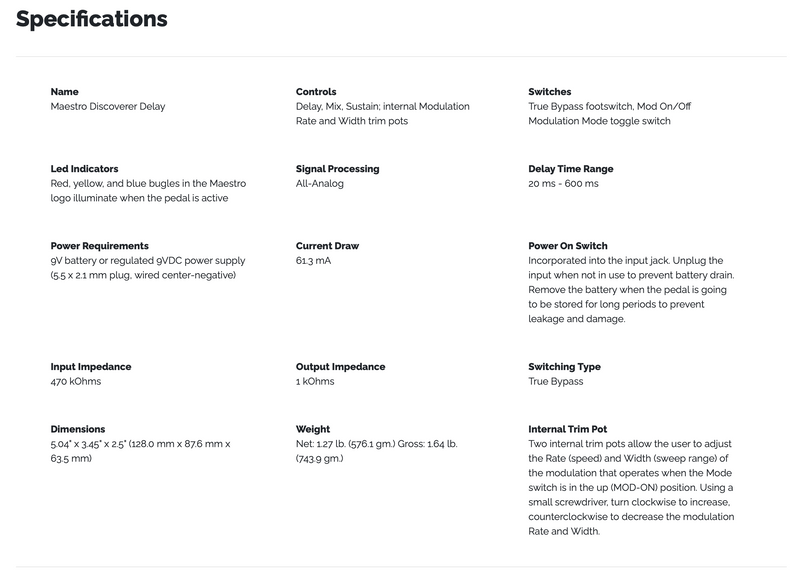Click the All-Analog value
Image resolution: width=800 pixels, height=570 pixels.
pos(320,184)
